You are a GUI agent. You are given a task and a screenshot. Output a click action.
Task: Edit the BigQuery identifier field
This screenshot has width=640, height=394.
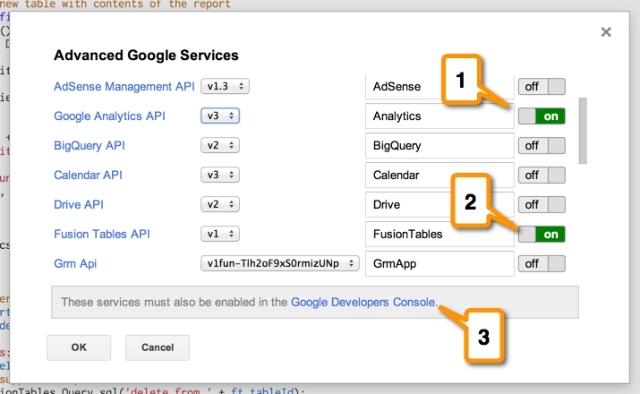[440, 145]
